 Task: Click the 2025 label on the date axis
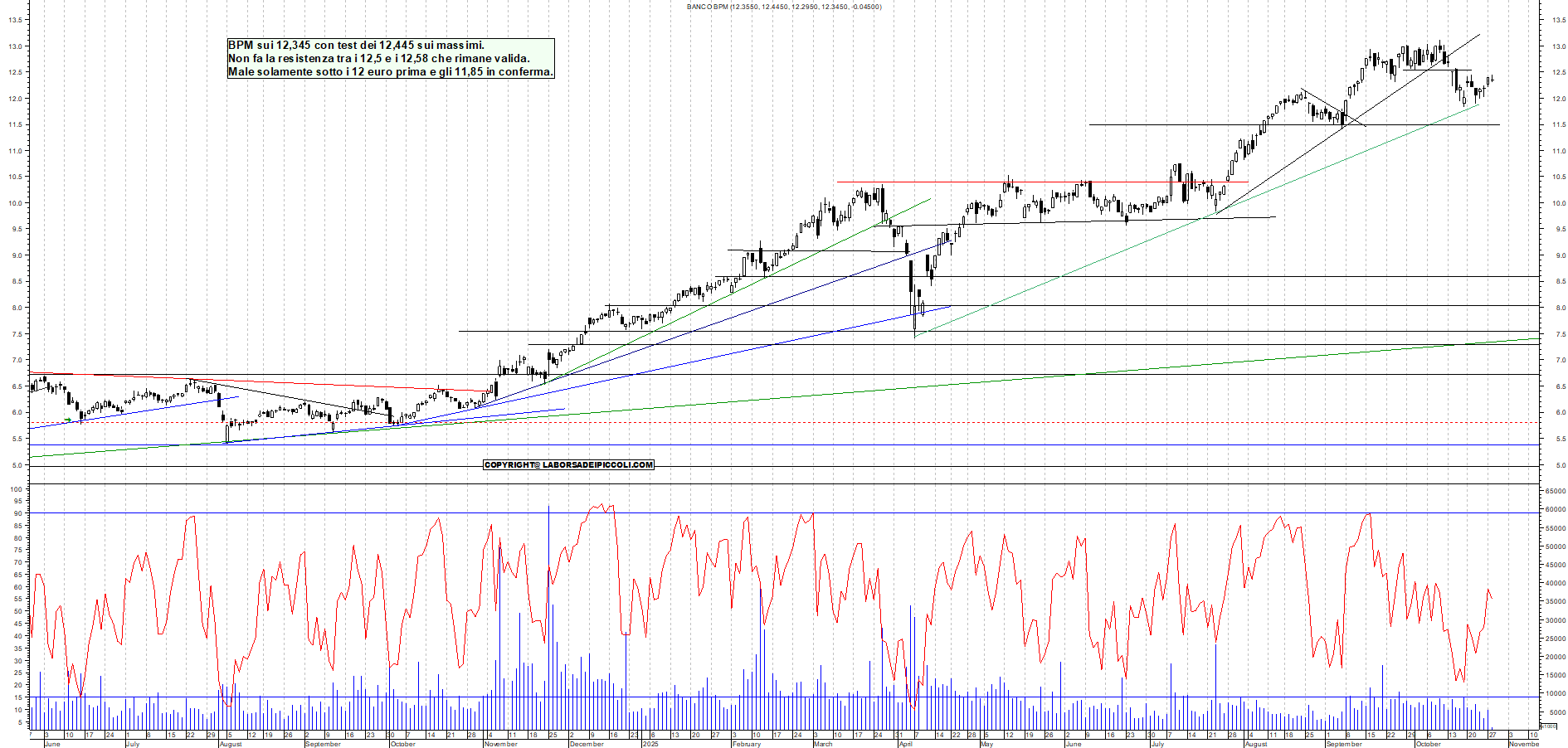pyautogui.click(x=650, y=743)
